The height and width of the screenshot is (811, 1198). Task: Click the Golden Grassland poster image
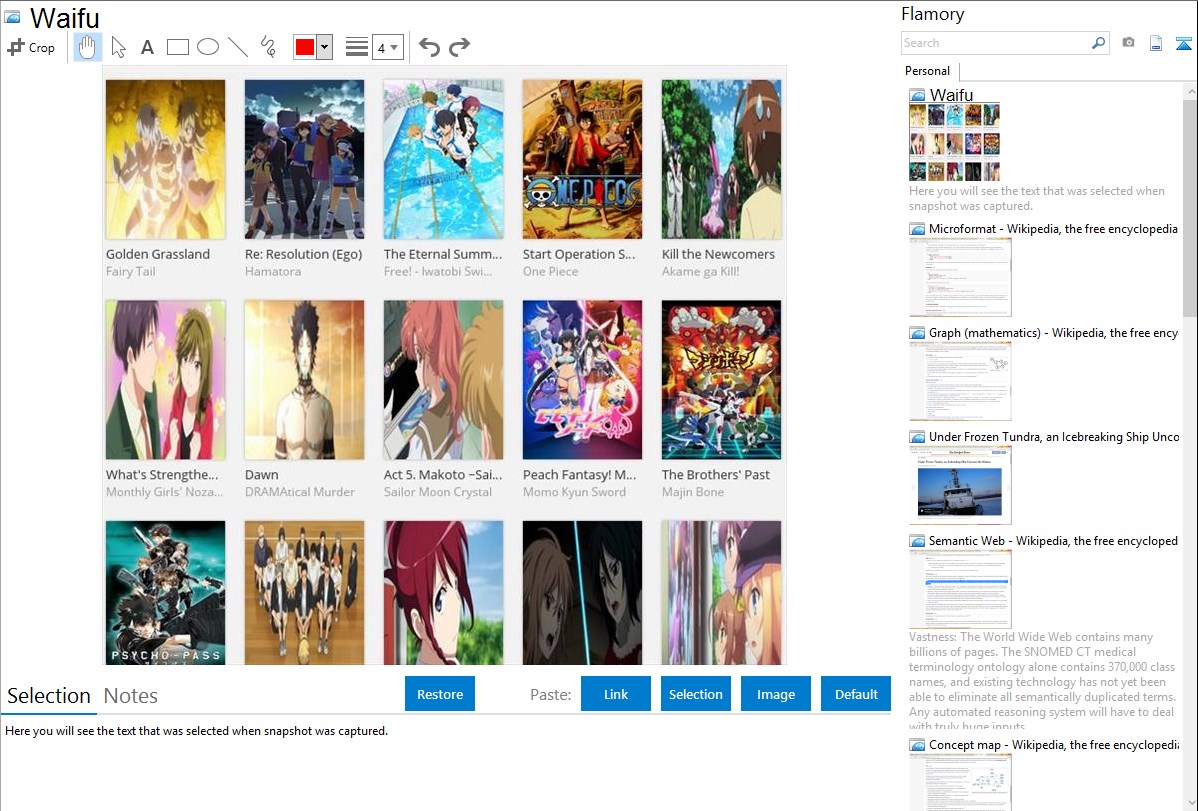click(x=166, y=159)
